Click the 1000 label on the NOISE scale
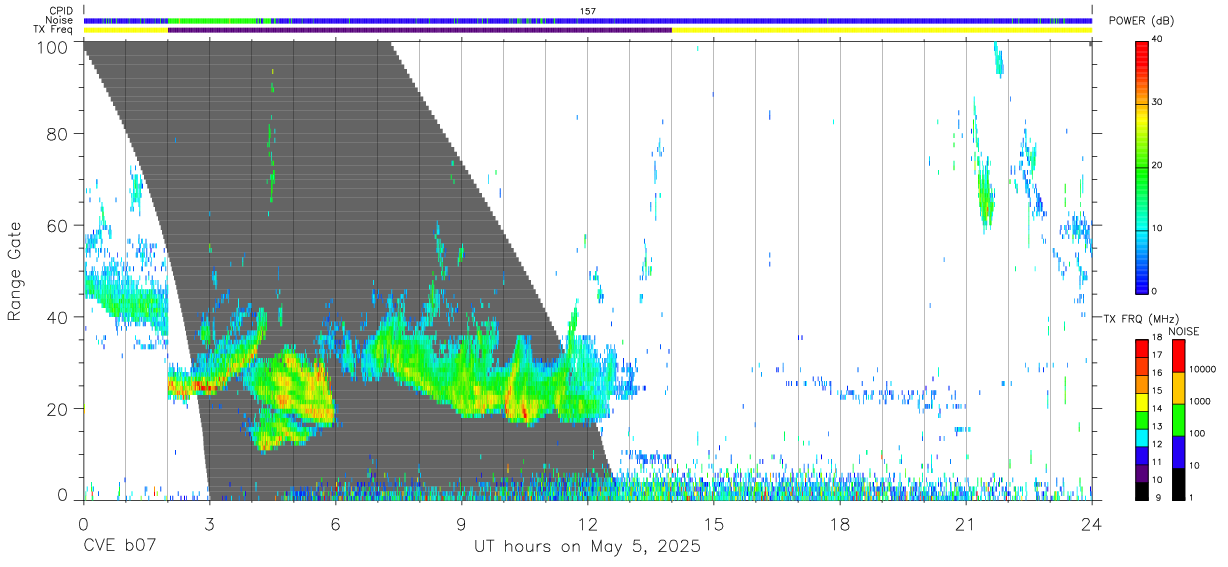The image size is (1228, 567). pos(1200,401)
